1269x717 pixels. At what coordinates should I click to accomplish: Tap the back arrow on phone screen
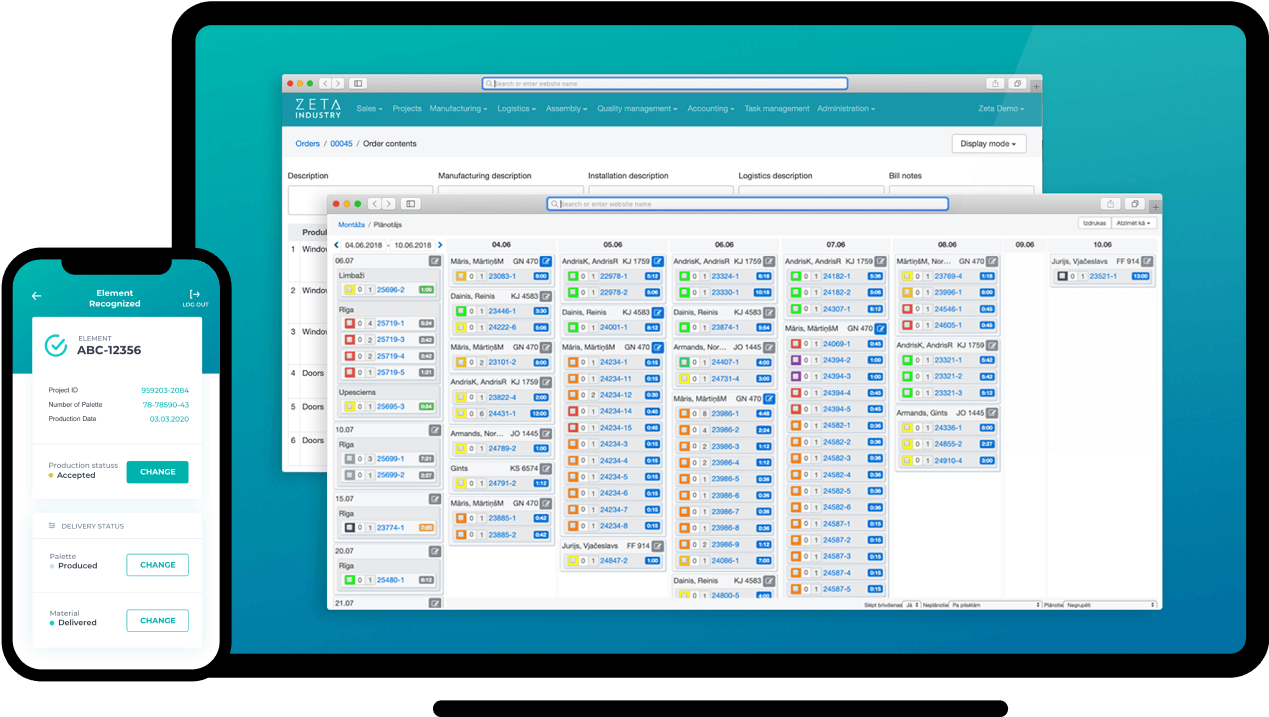coord(37,296)
